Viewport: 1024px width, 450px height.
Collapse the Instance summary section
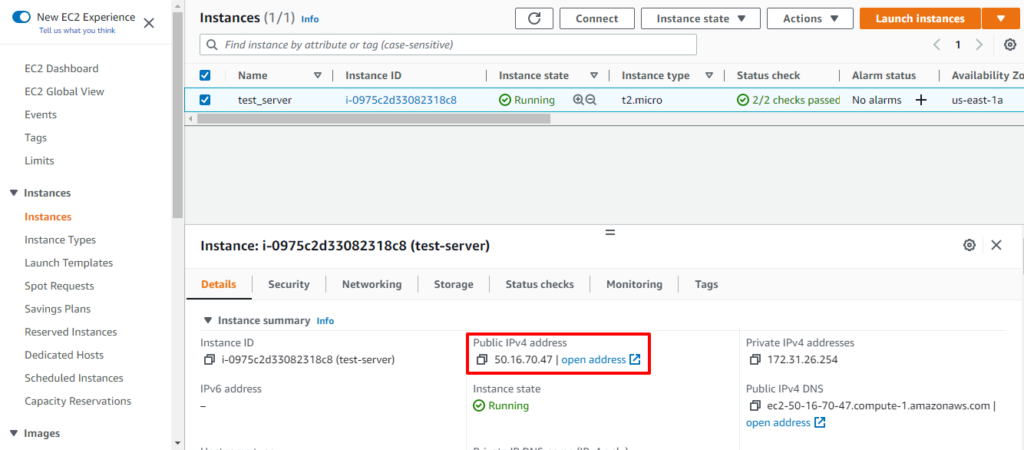[208, 321]
